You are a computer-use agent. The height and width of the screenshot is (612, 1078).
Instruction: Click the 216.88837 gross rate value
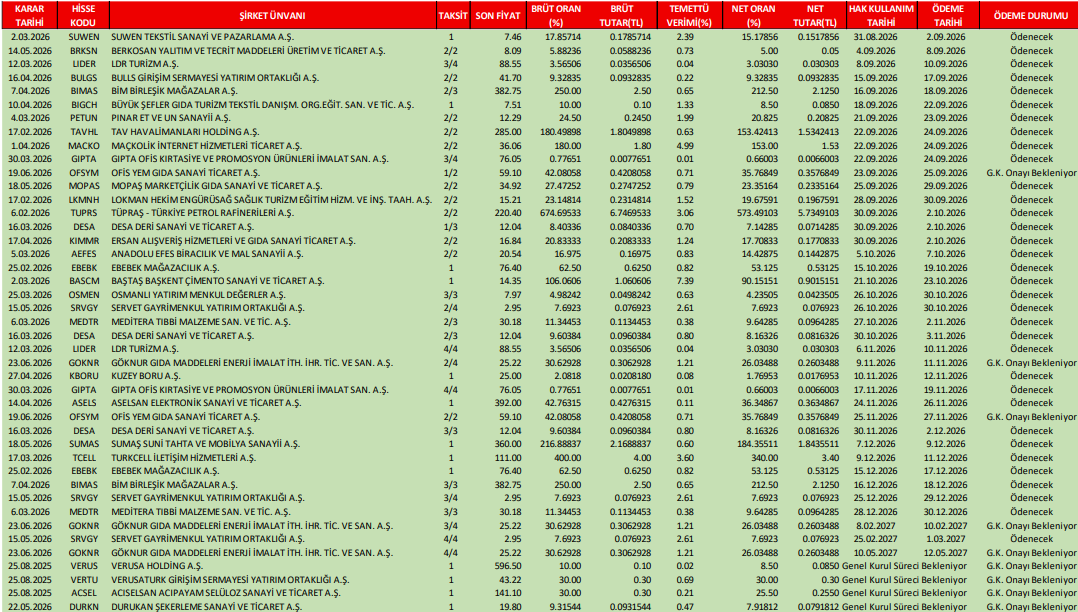click(562, 444)
